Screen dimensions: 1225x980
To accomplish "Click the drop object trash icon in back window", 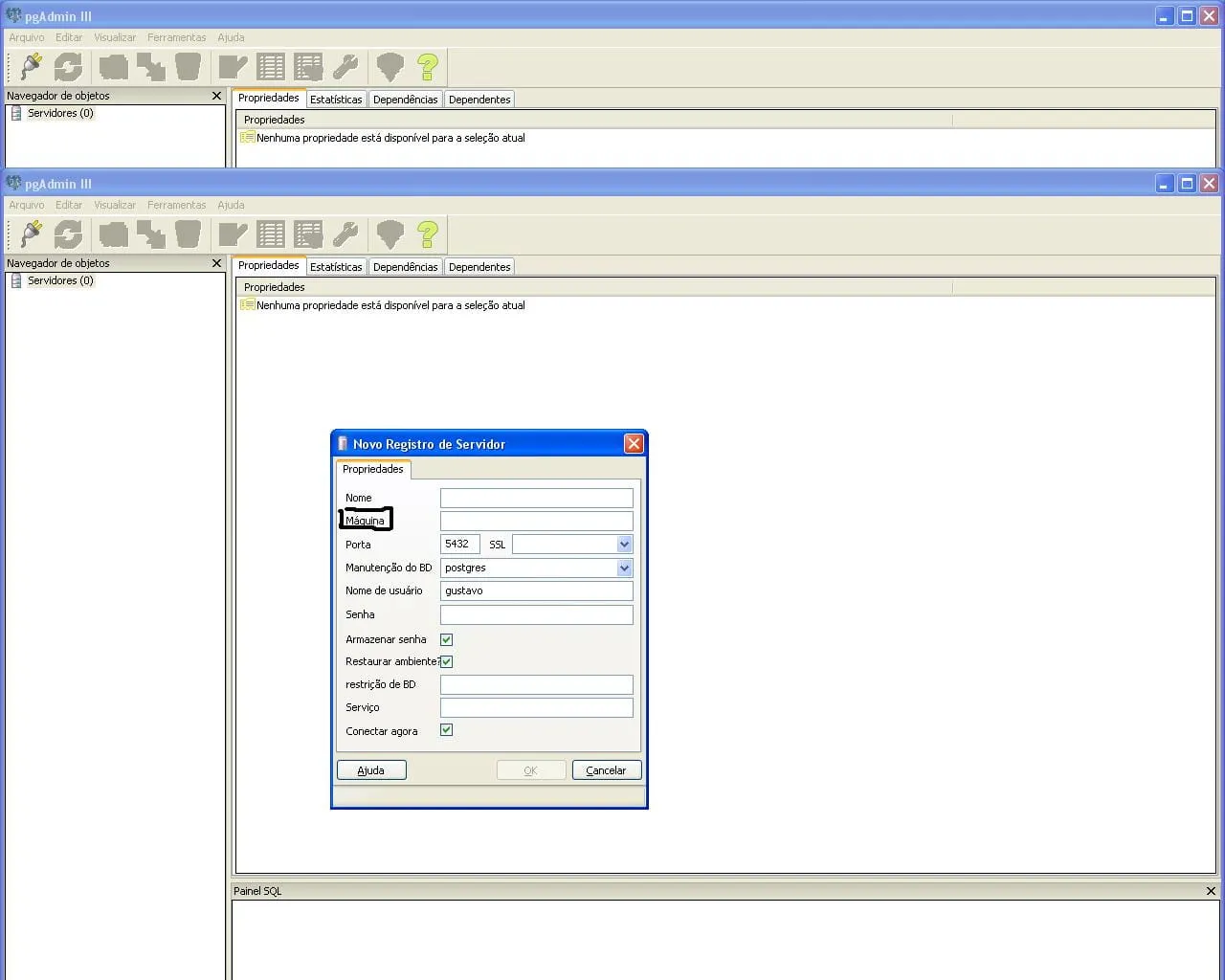I will click(x=188, y=66).
